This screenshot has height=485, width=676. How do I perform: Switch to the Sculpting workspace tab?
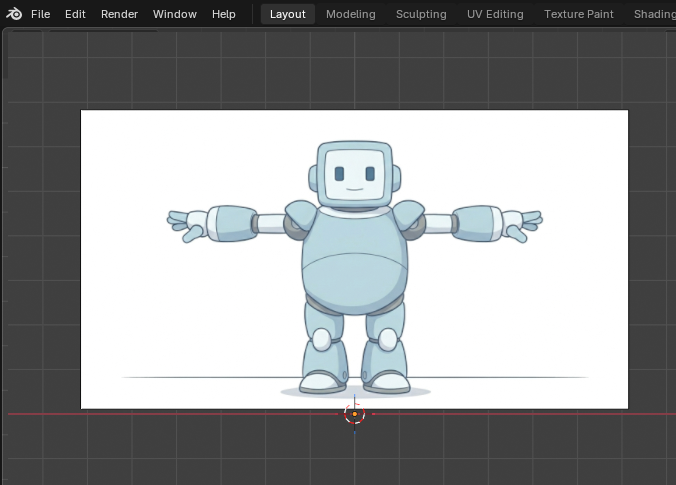(421, 14)
